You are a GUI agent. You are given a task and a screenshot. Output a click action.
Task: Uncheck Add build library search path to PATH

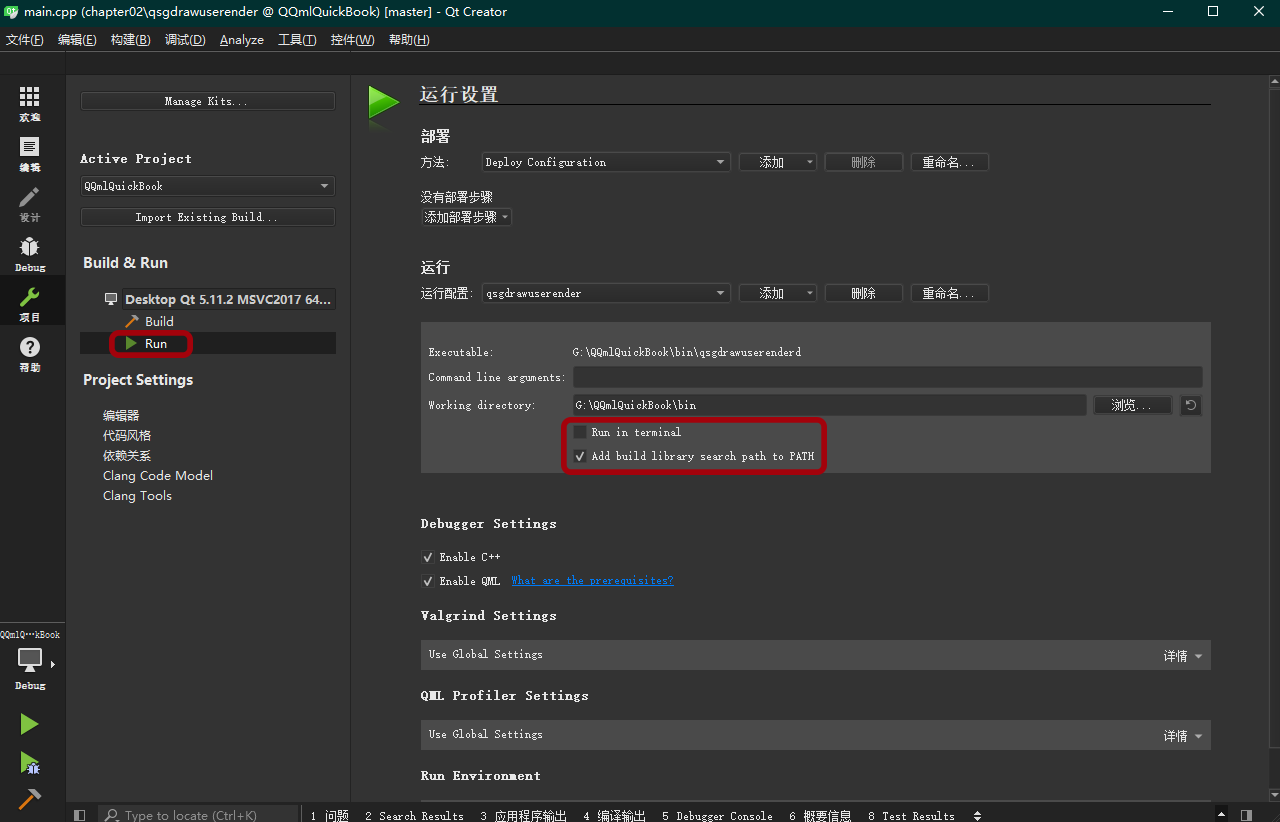[x=580, y=456]
